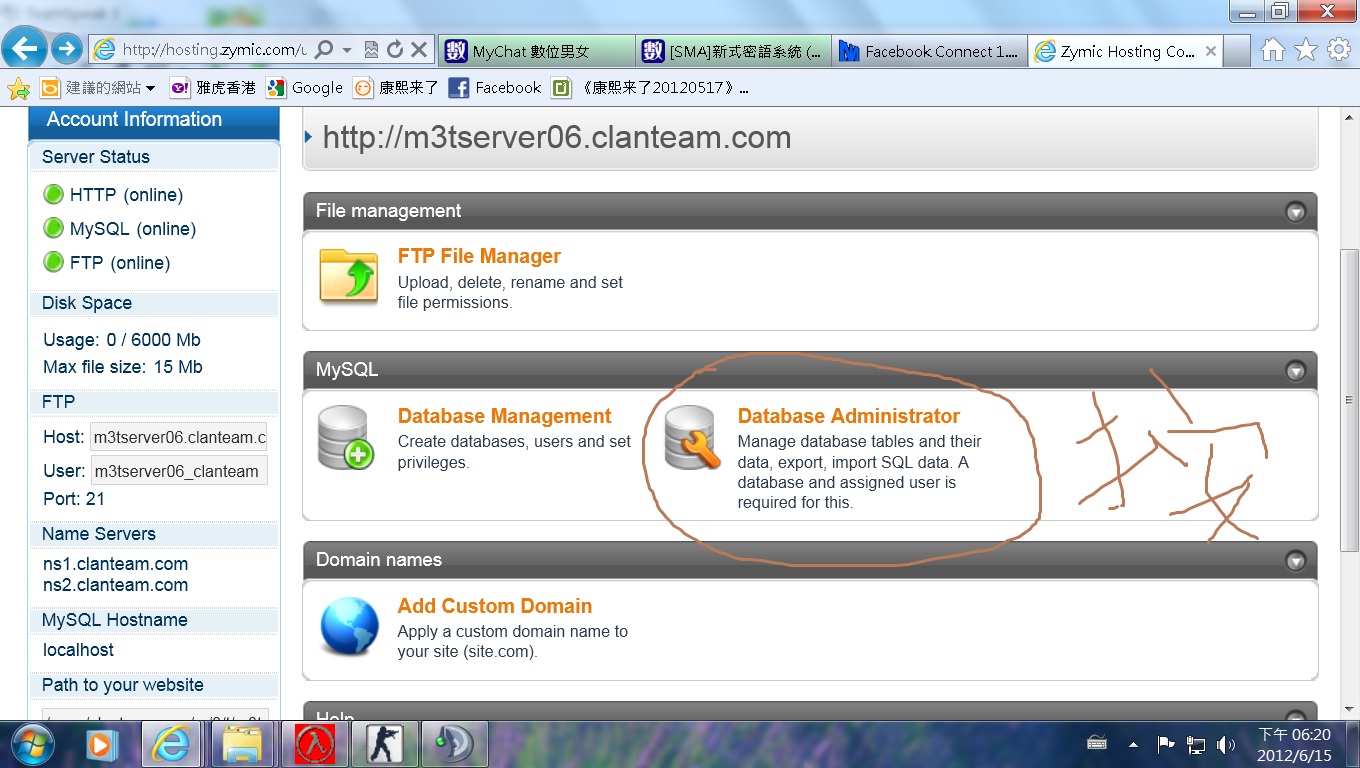
Task: Click the Path to your website field
Action: [x=155, y=714]
